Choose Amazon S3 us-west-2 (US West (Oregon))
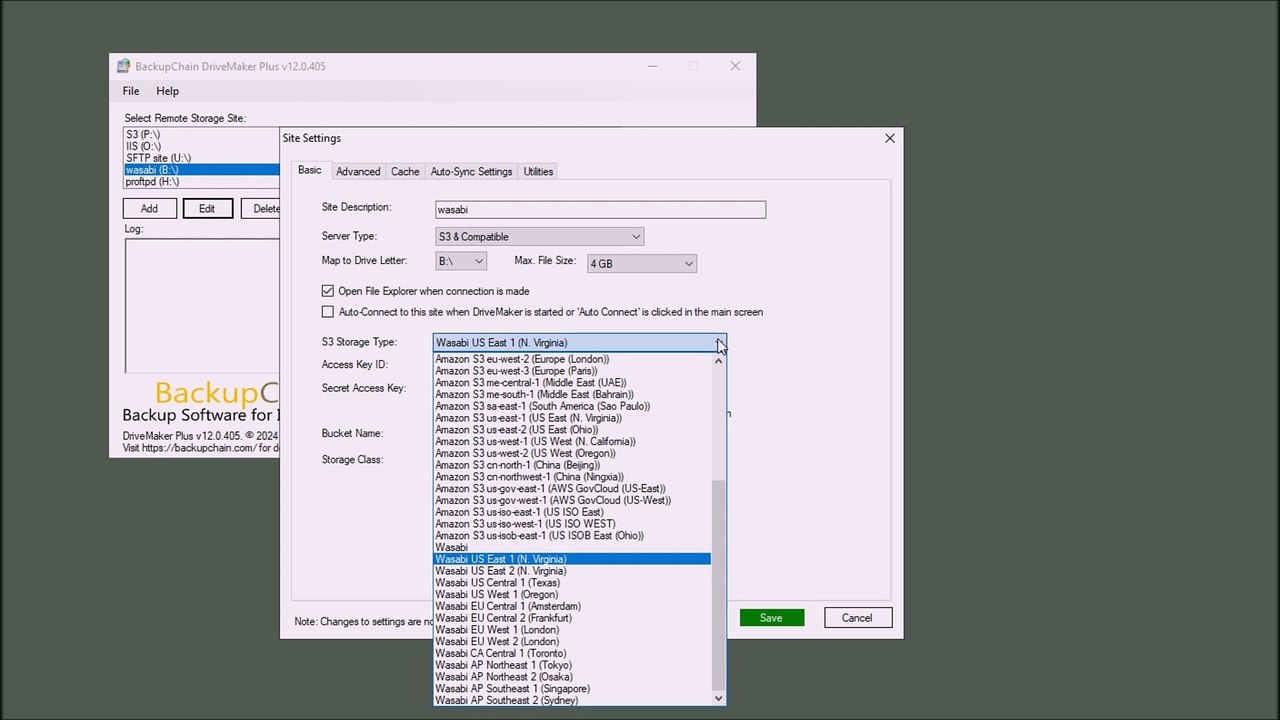Image resolution: width=1280 pixels, height=720 pixels. pyautogui.click(x=572, y=453)
